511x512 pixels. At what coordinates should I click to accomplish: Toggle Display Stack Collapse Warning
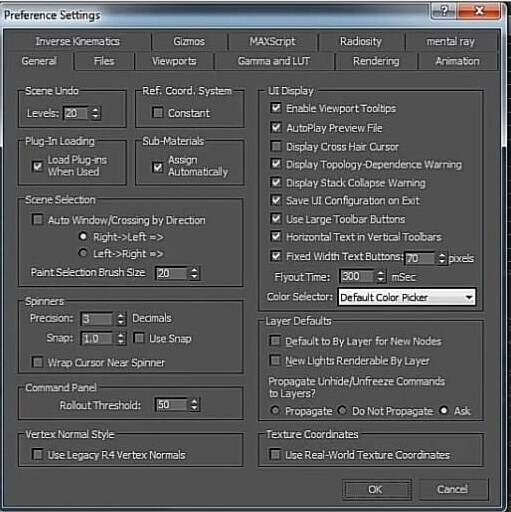276,182
